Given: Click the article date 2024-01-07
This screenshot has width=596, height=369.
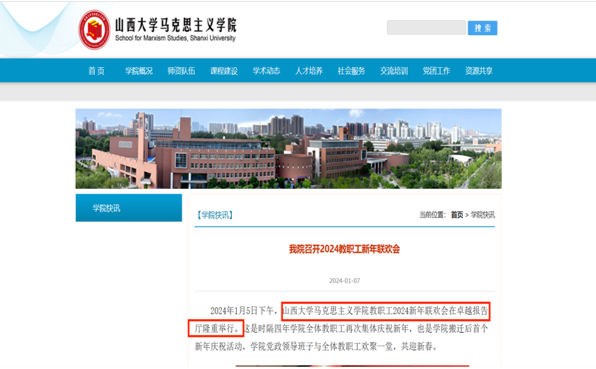Looking at the screenshot, I should click(x=344, y=281).
